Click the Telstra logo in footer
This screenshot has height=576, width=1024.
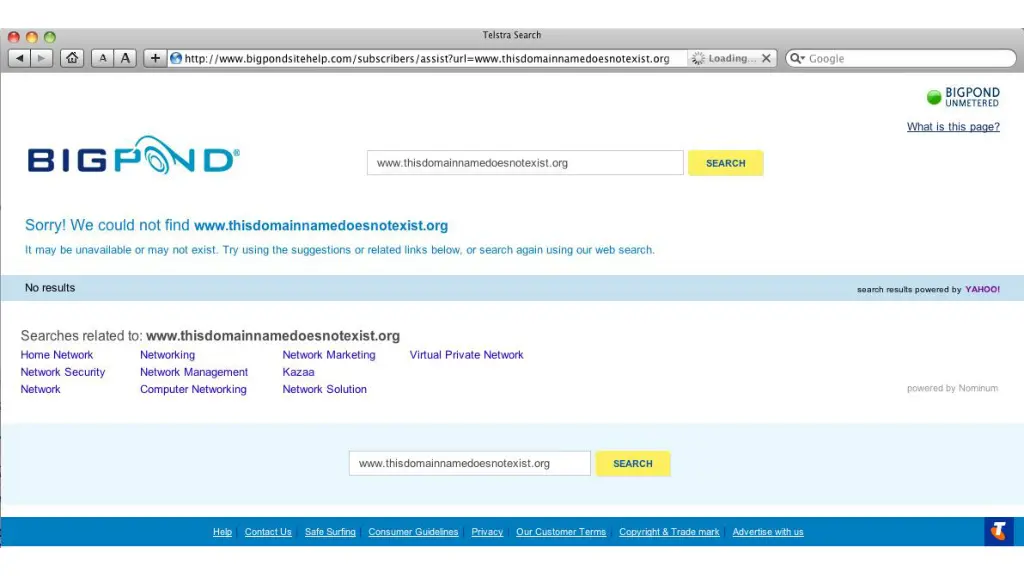click(999, 531)
